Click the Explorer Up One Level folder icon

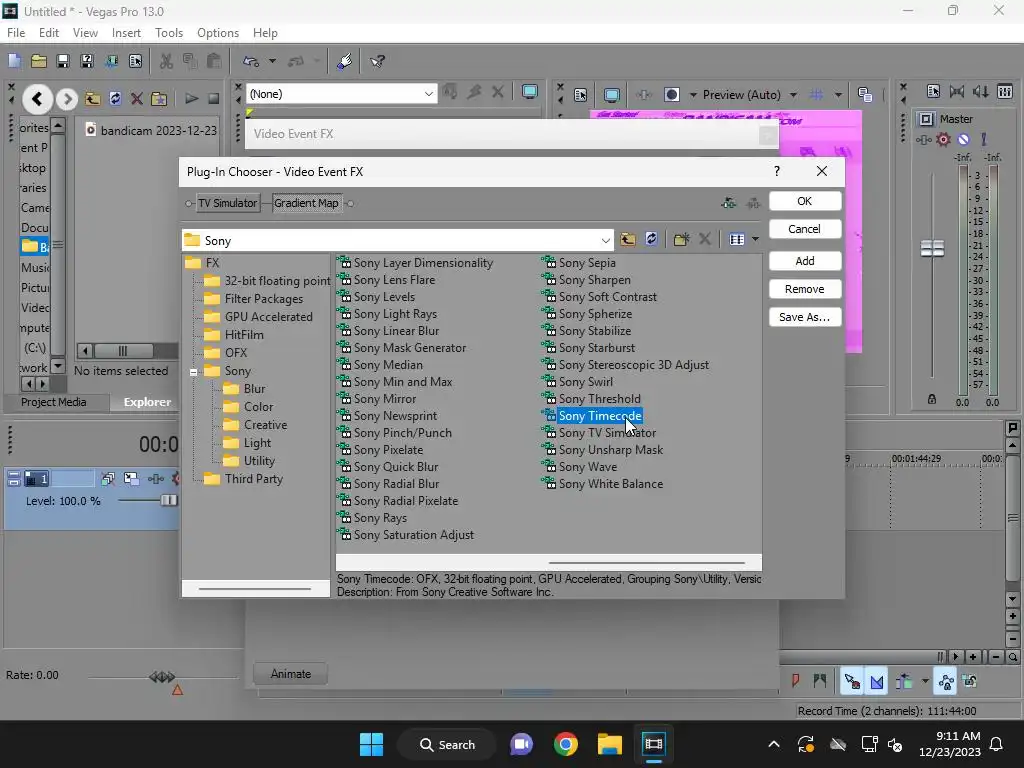pyautogui.click(x=92, y=99)
